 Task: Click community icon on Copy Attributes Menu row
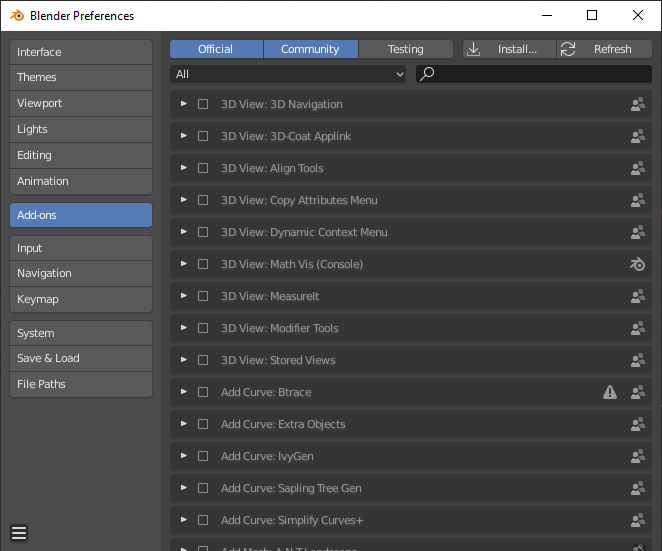point(638,200)
